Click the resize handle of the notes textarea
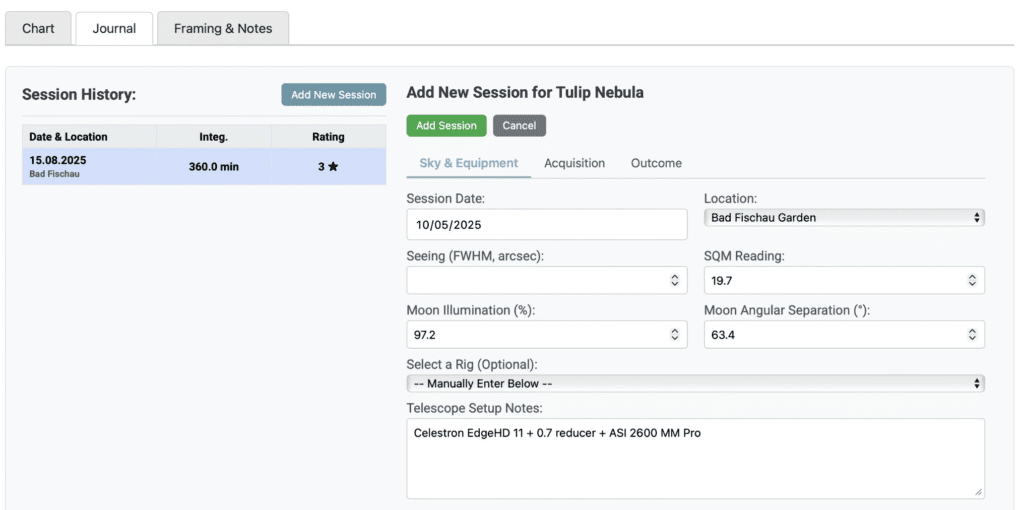The width and height of the screenshot is (1024, 510). 978,492
